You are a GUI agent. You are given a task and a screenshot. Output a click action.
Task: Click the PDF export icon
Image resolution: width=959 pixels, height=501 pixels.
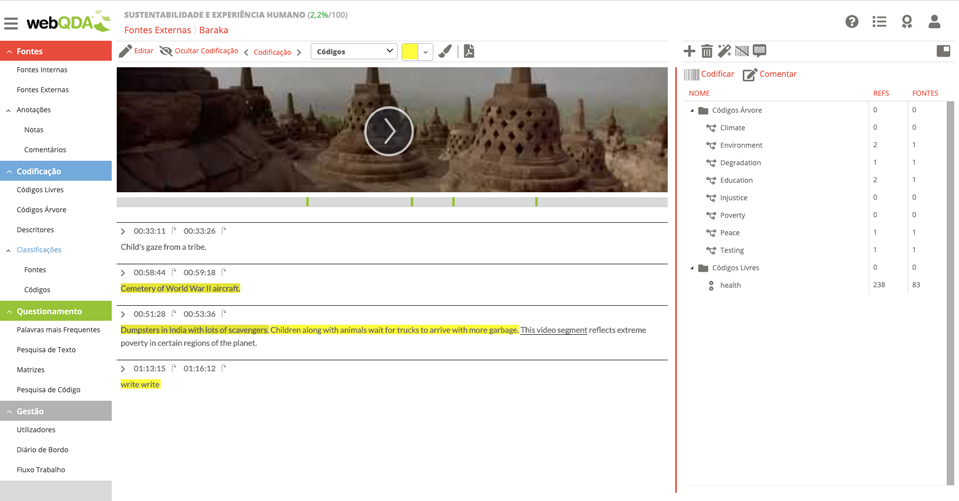tap(468, 51)
